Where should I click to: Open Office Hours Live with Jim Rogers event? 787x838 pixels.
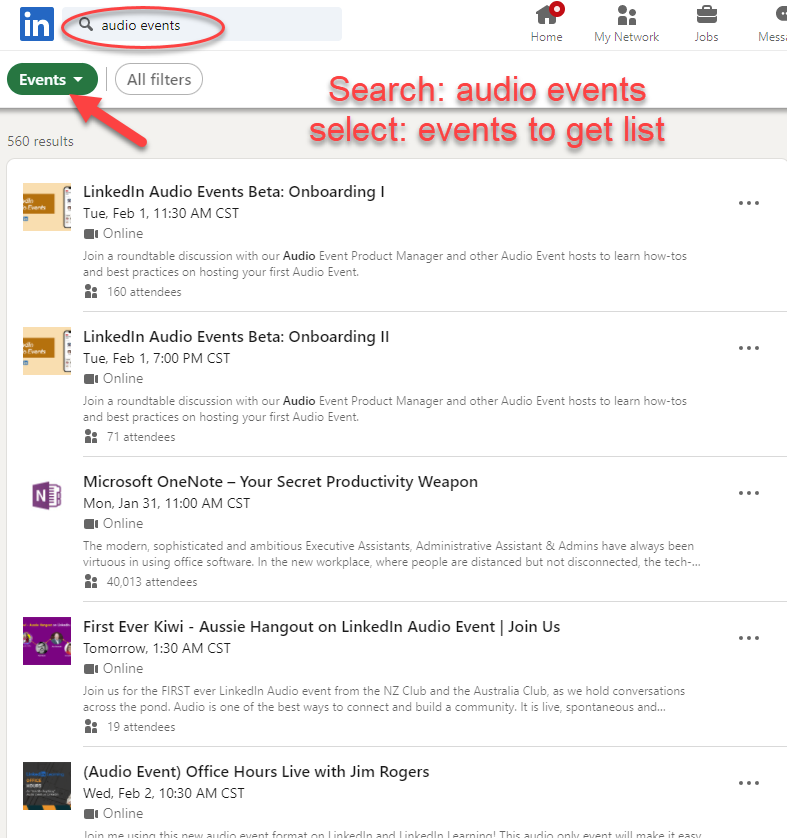click(x=256, y=772)
